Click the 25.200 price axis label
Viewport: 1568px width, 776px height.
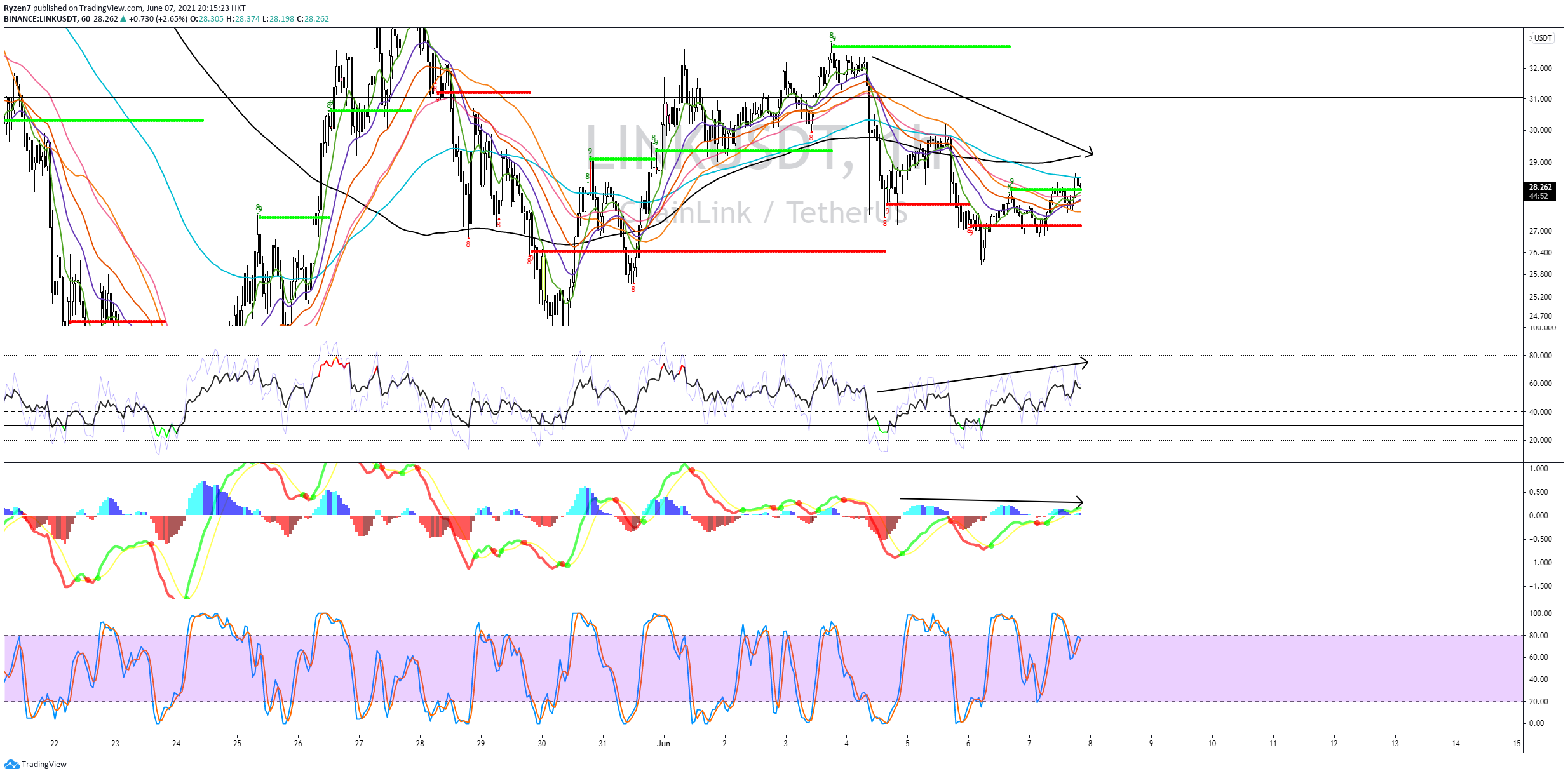coord(1540,297)
